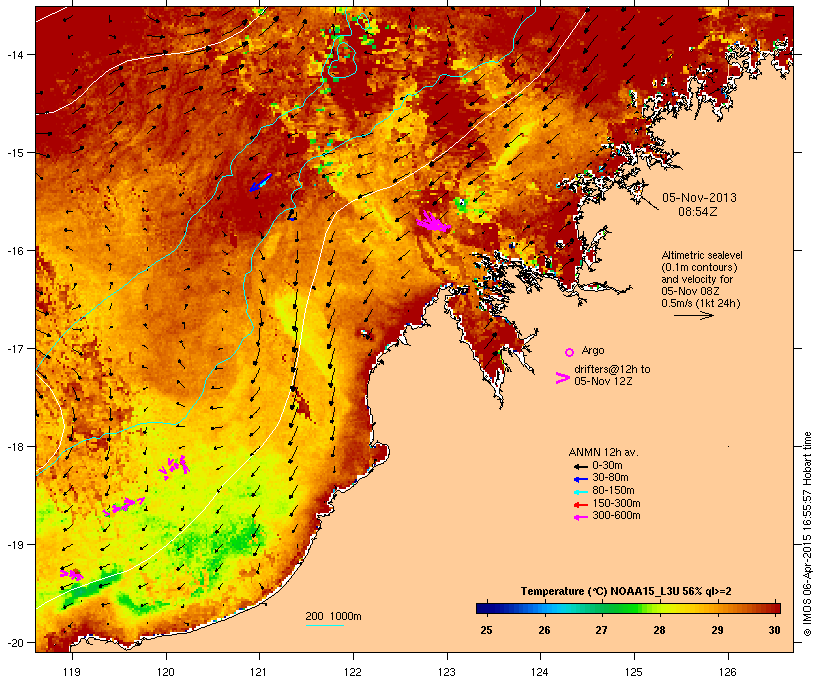Click the red 150-300m legend arrow
Image resolution: width=820 pixels, height=680 pixels.
(580, 505)
